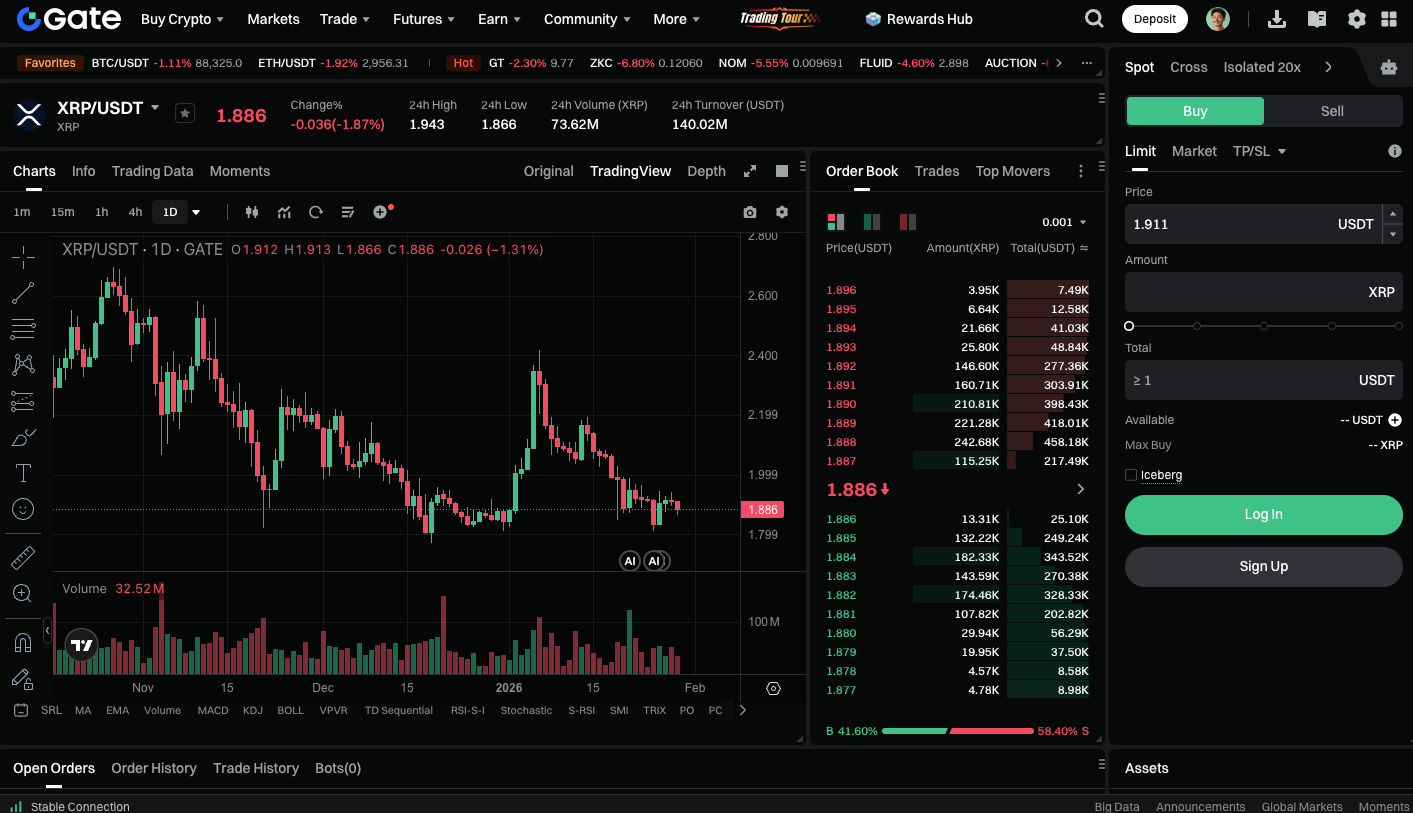This screenshot has width=1413, height=813.
Task: Click the search magnifier icon in header
Action: [1094, 19]
